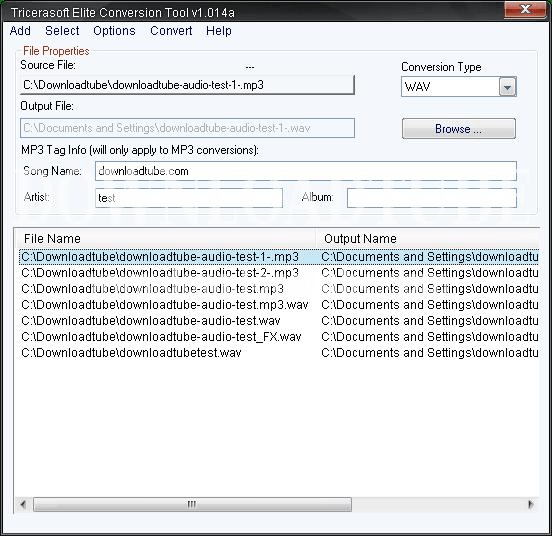Image resolution: width=552 pixels, height=536 pixels.
Task: Click the Output Name column header
Action: pos(428,238)
